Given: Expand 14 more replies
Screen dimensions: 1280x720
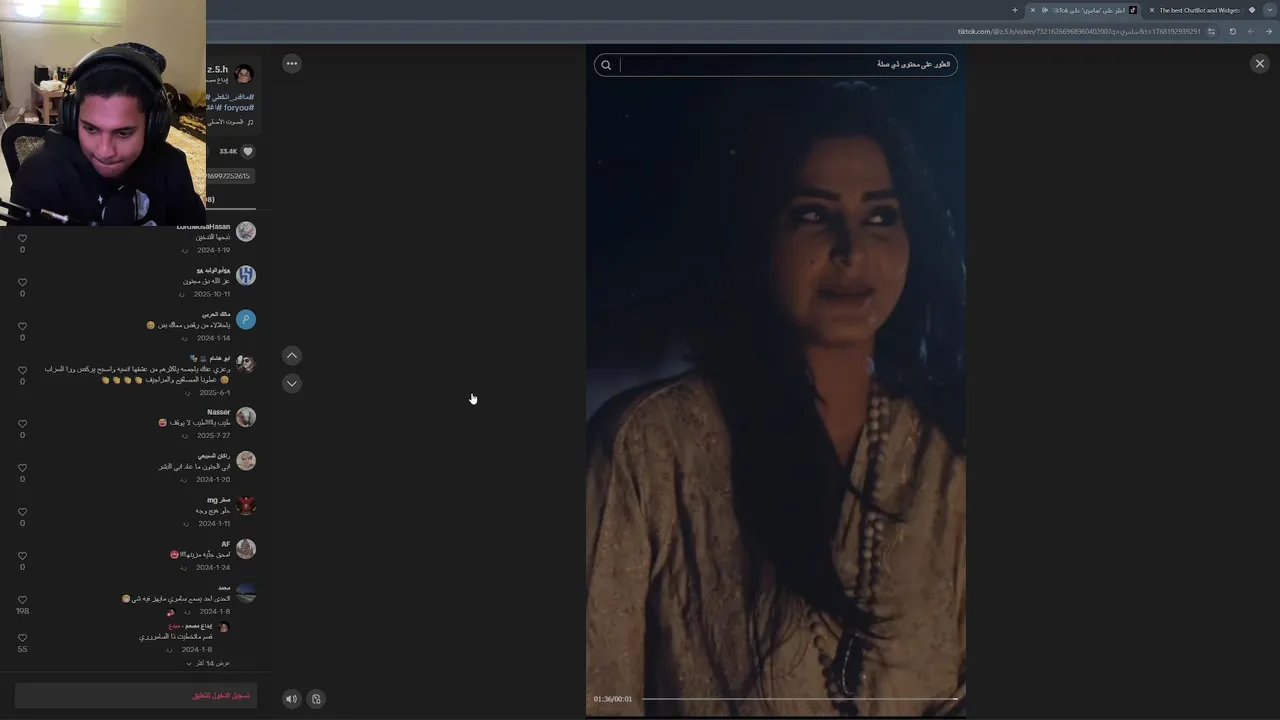Looking at the screenshot, I should tap(209, 663).
